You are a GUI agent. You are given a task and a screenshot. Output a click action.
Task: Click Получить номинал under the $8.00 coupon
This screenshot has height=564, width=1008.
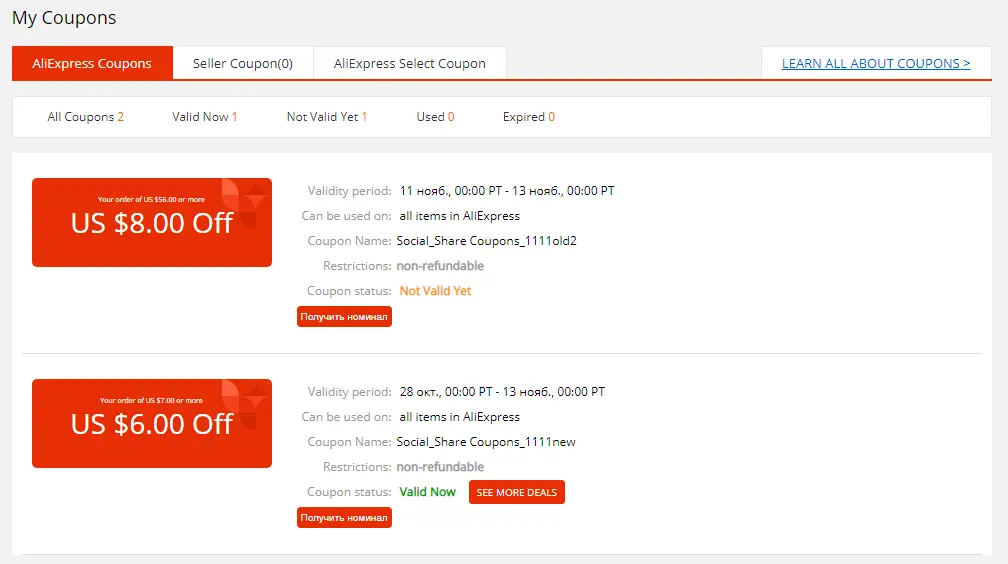344,316
